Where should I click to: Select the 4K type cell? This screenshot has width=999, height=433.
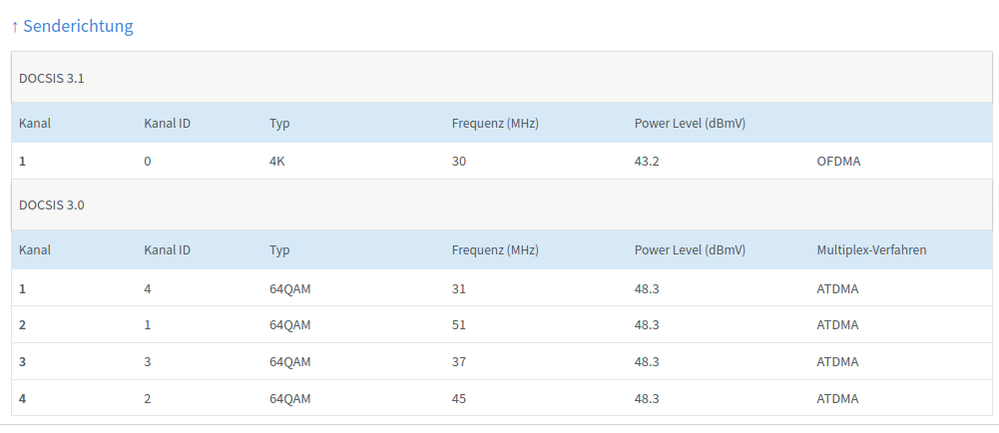pyautogui.click(x=277, y=161)
